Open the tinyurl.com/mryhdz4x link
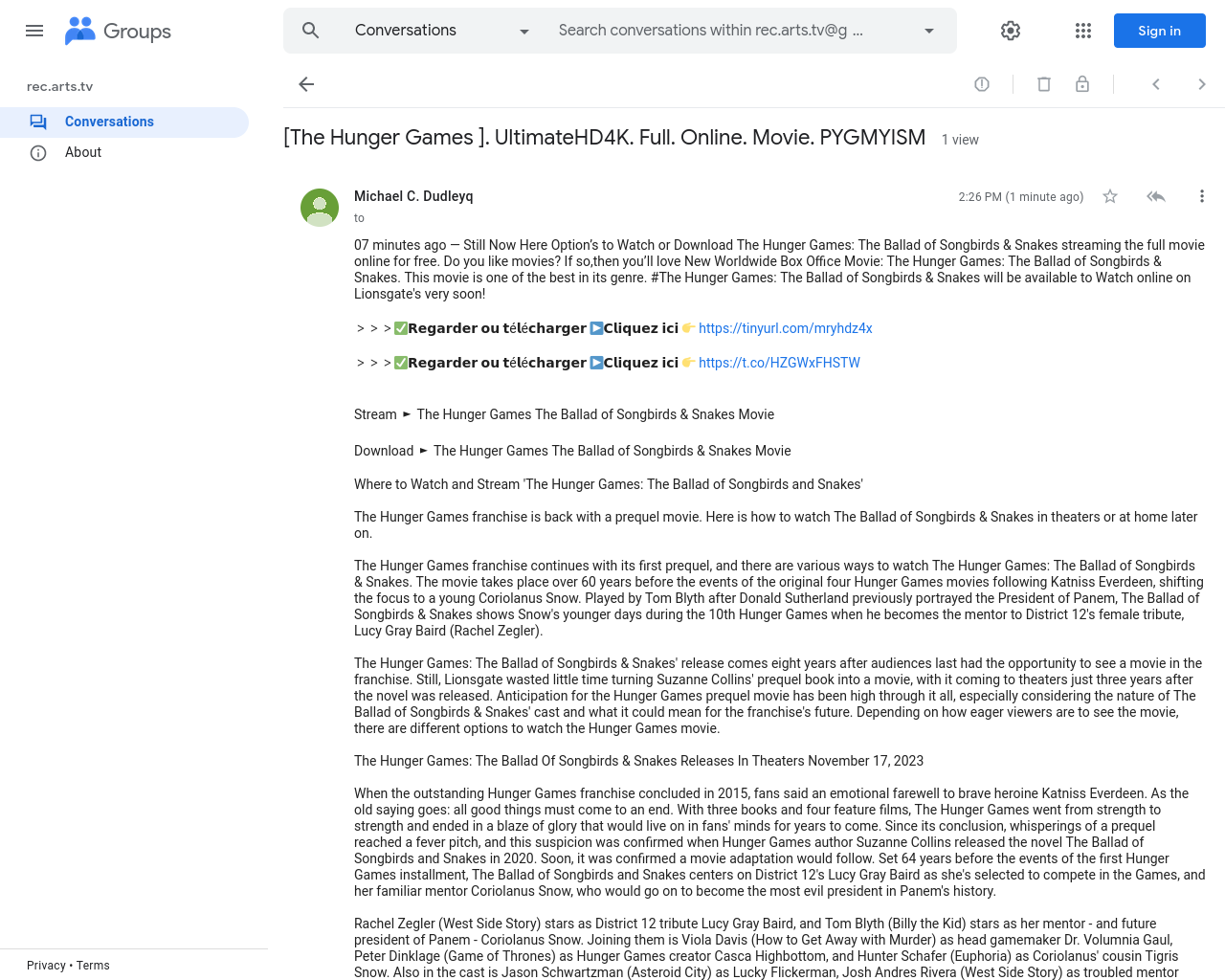1225x980 pixels. [x=786, y=328]
